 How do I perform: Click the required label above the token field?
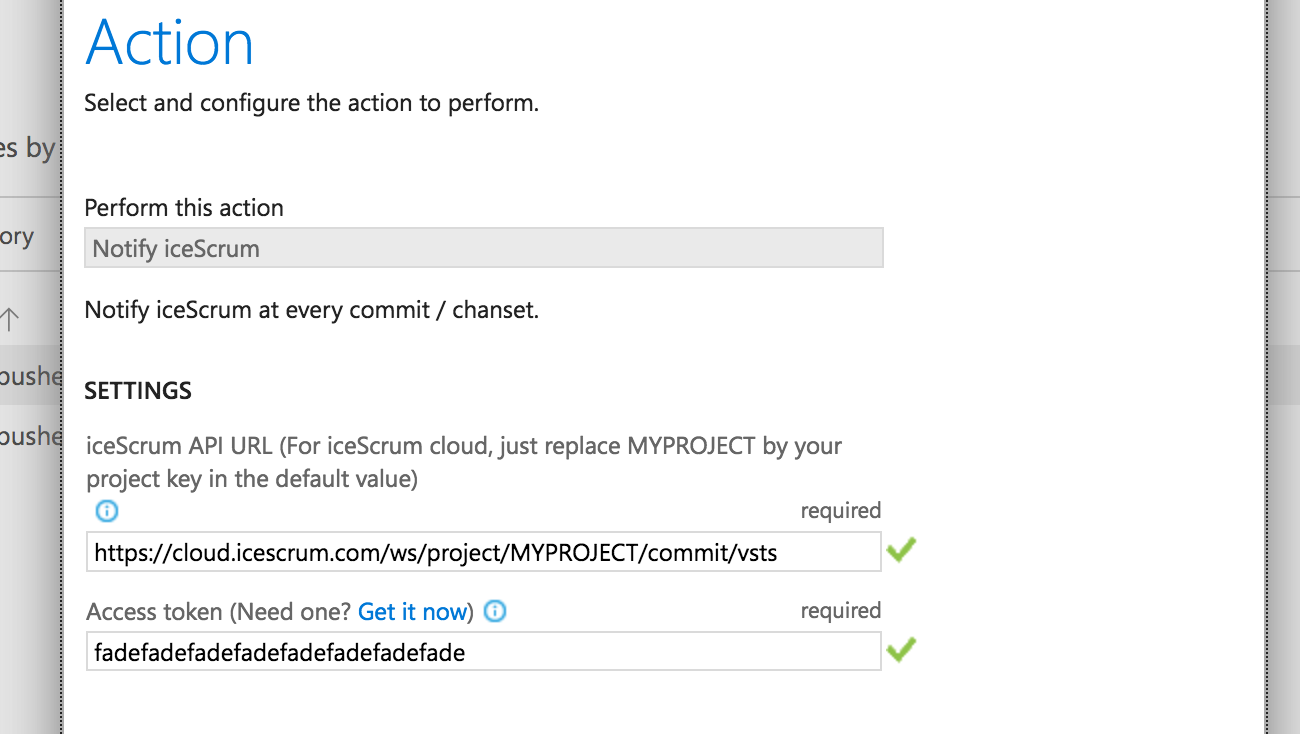coord(841,611)
